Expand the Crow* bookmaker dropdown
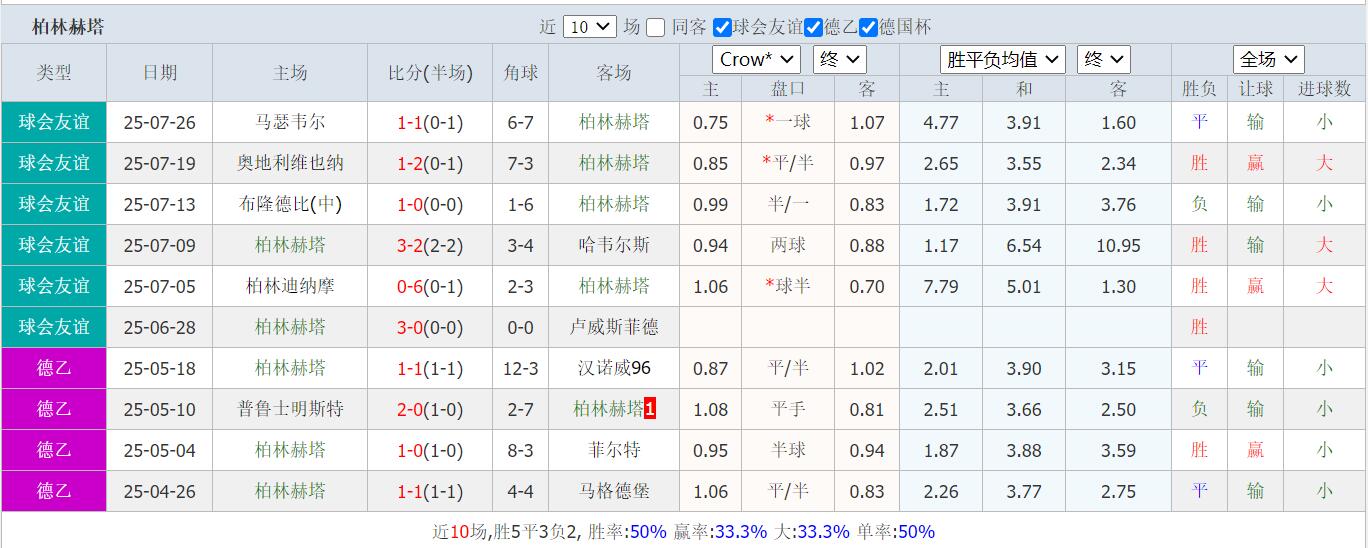Image resolution: width=1368 pixels, height=548 pixels. (x=756, y=59)
